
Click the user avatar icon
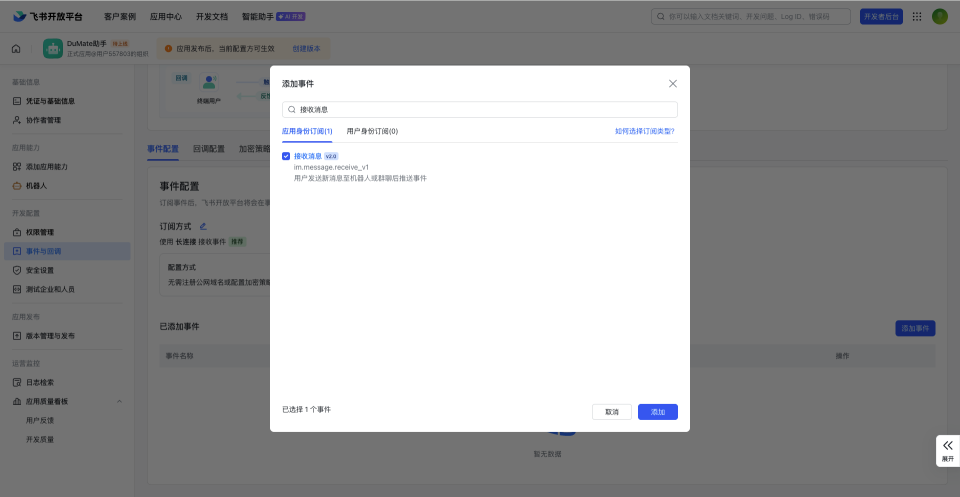click(x=940, y=16)
